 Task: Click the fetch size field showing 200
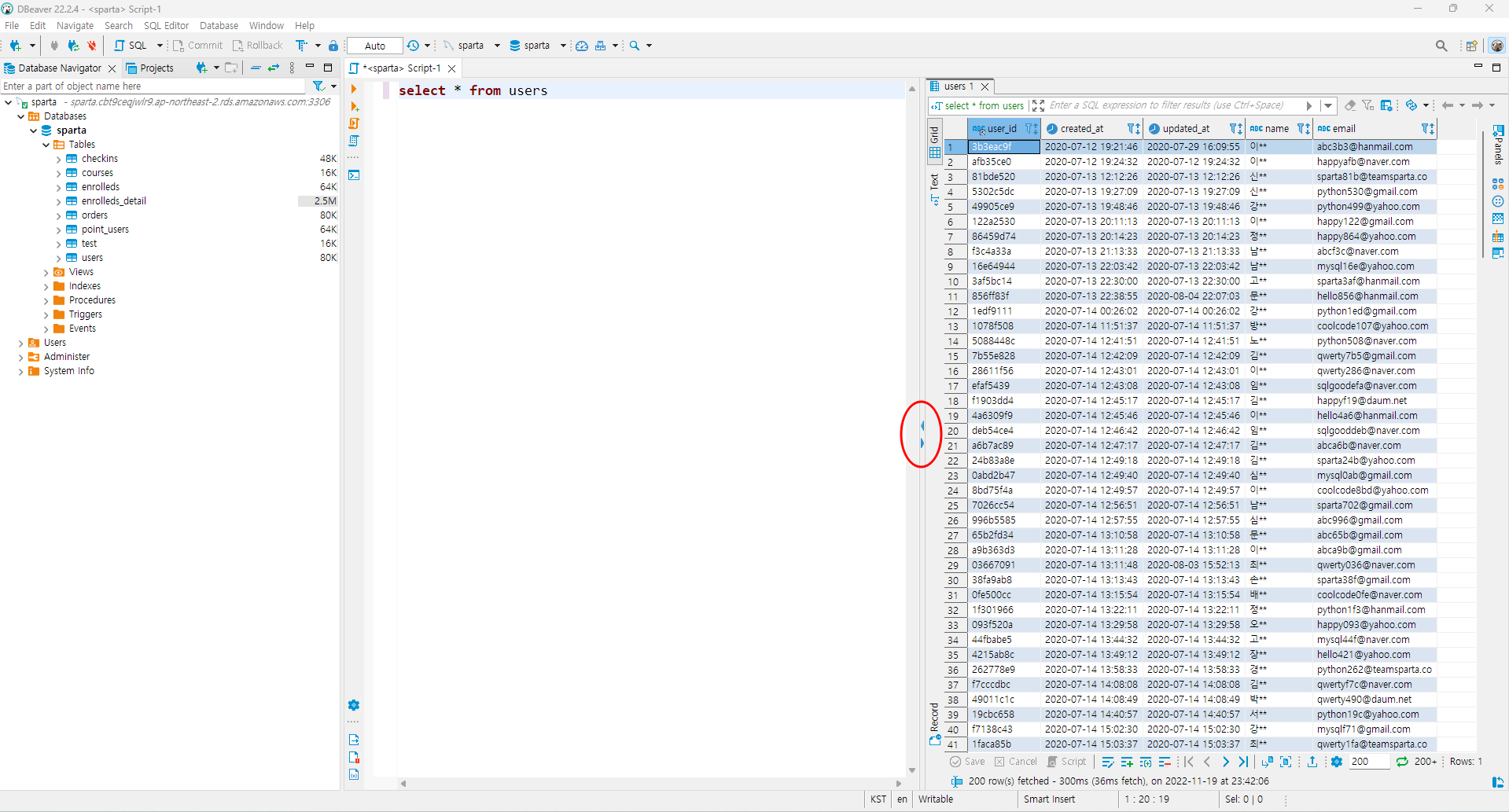coord(1368,762)
